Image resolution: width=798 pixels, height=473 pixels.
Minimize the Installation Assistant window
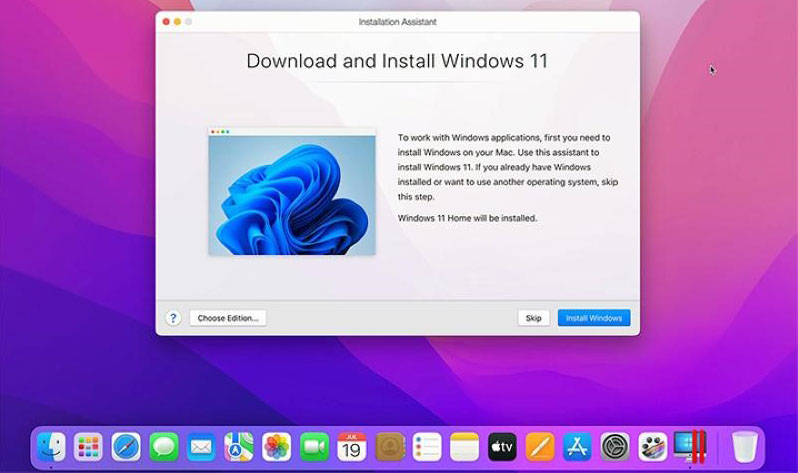click(177, 21)
